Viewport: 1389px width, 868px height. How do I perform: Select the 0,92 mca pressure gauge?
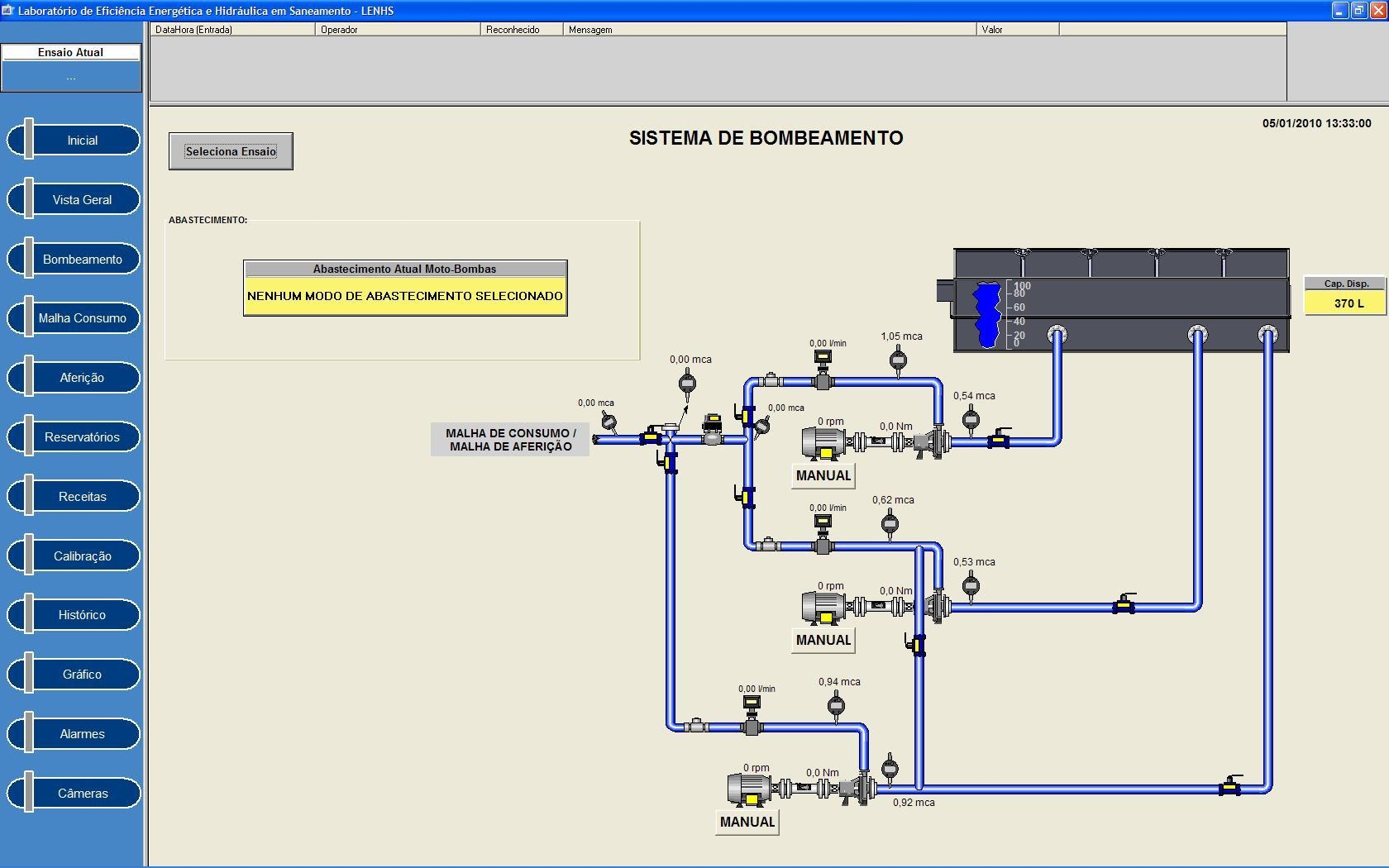[890, 769]
